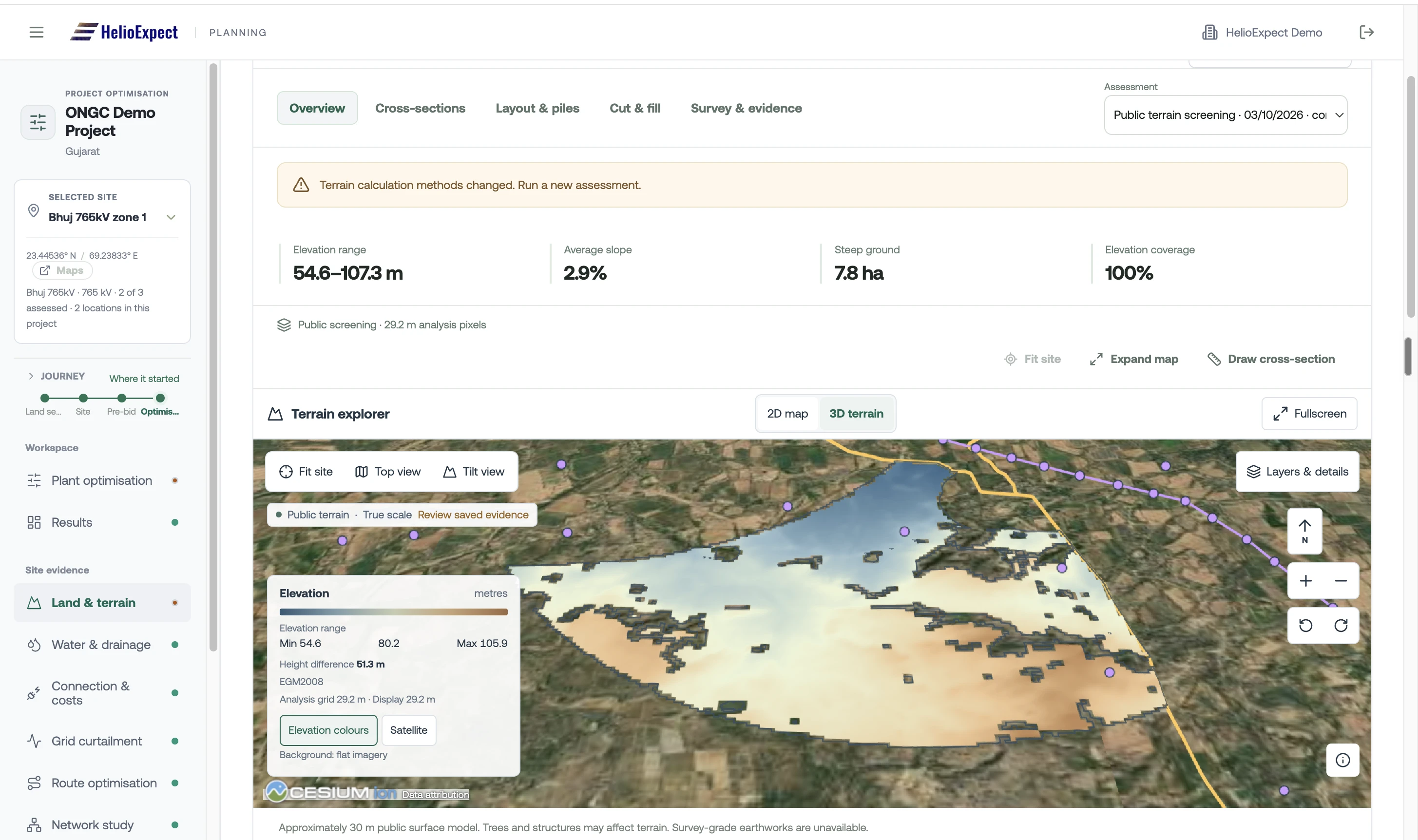
Task: Open the hamburger navigation menu
Action: pos(36,32)
